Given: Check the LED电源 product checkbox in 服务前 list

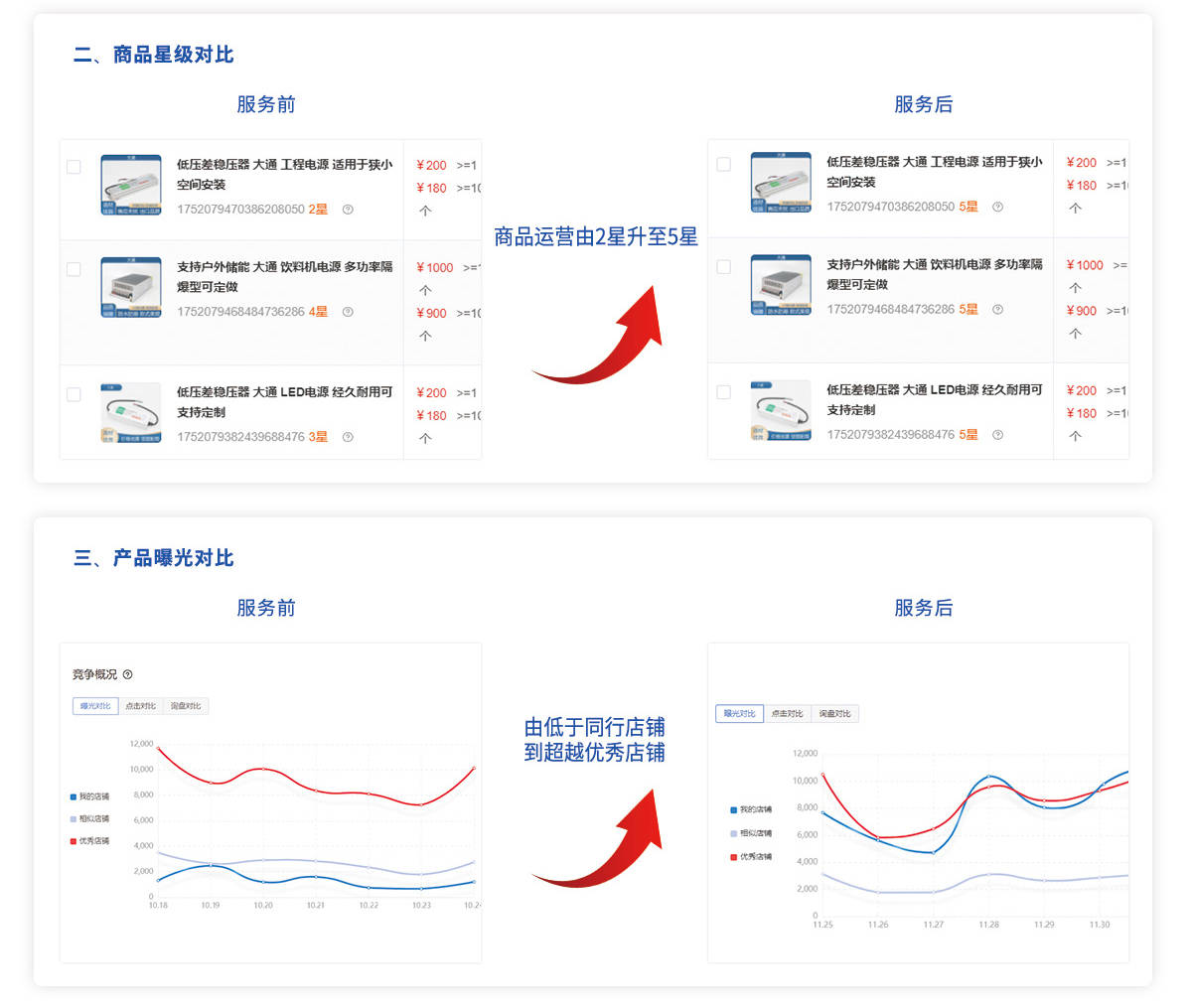Looking at the screenshot, I should click(74, 393).
